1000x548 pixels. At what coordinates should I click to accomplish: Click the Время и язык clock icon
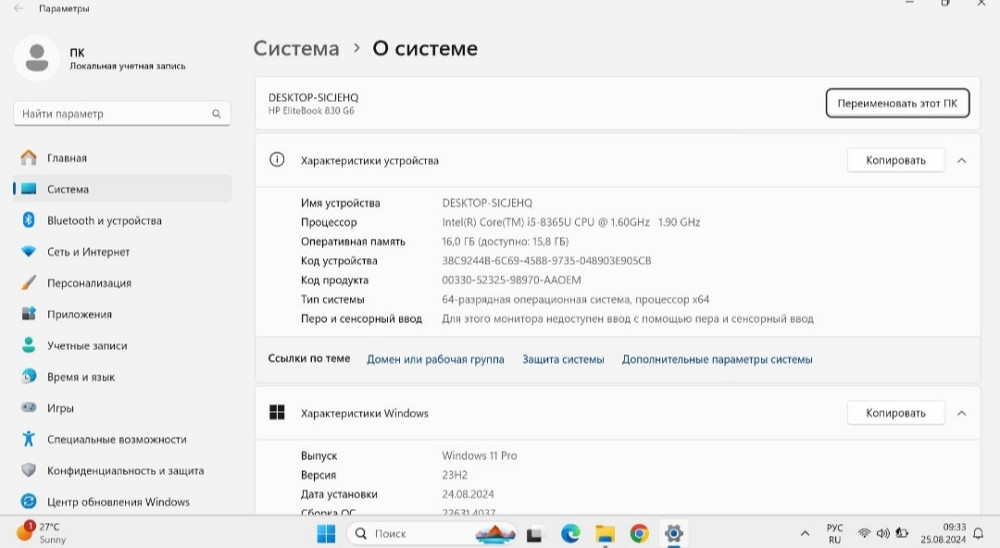pyautogui.click(x=29, y=376)
